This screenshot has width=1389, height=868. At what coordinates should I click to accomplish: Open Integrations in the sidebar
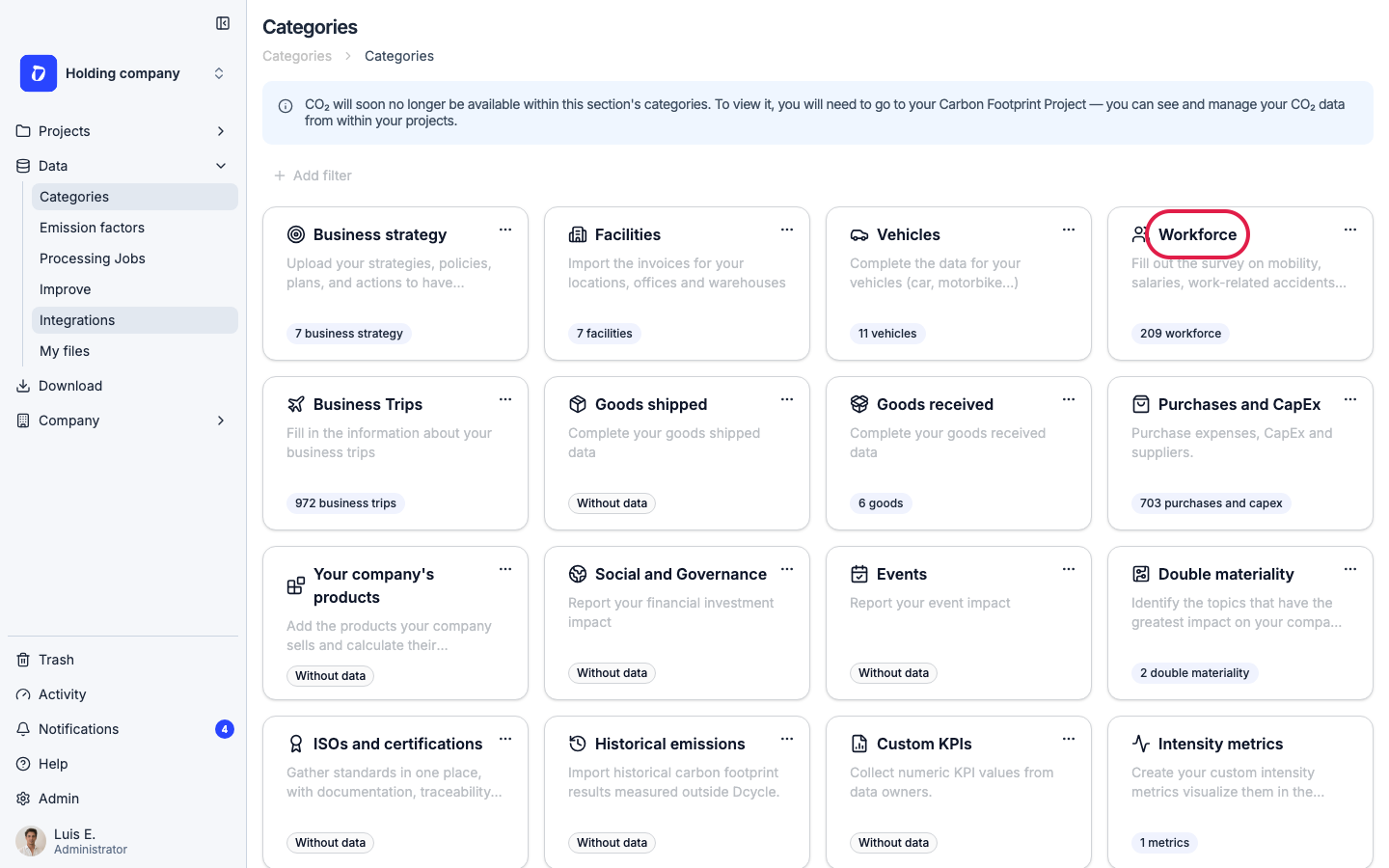tap(135, 320)
